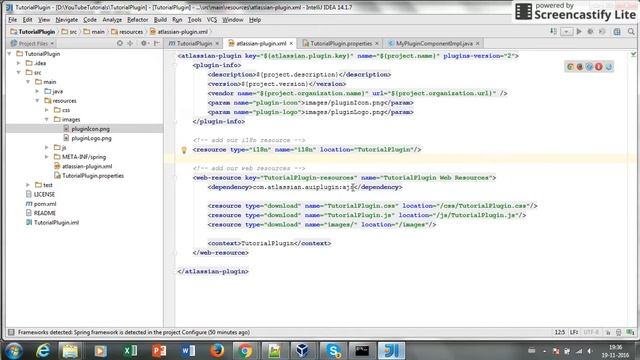
Task: Collapse the main folder
Action: tap(28, 82)
